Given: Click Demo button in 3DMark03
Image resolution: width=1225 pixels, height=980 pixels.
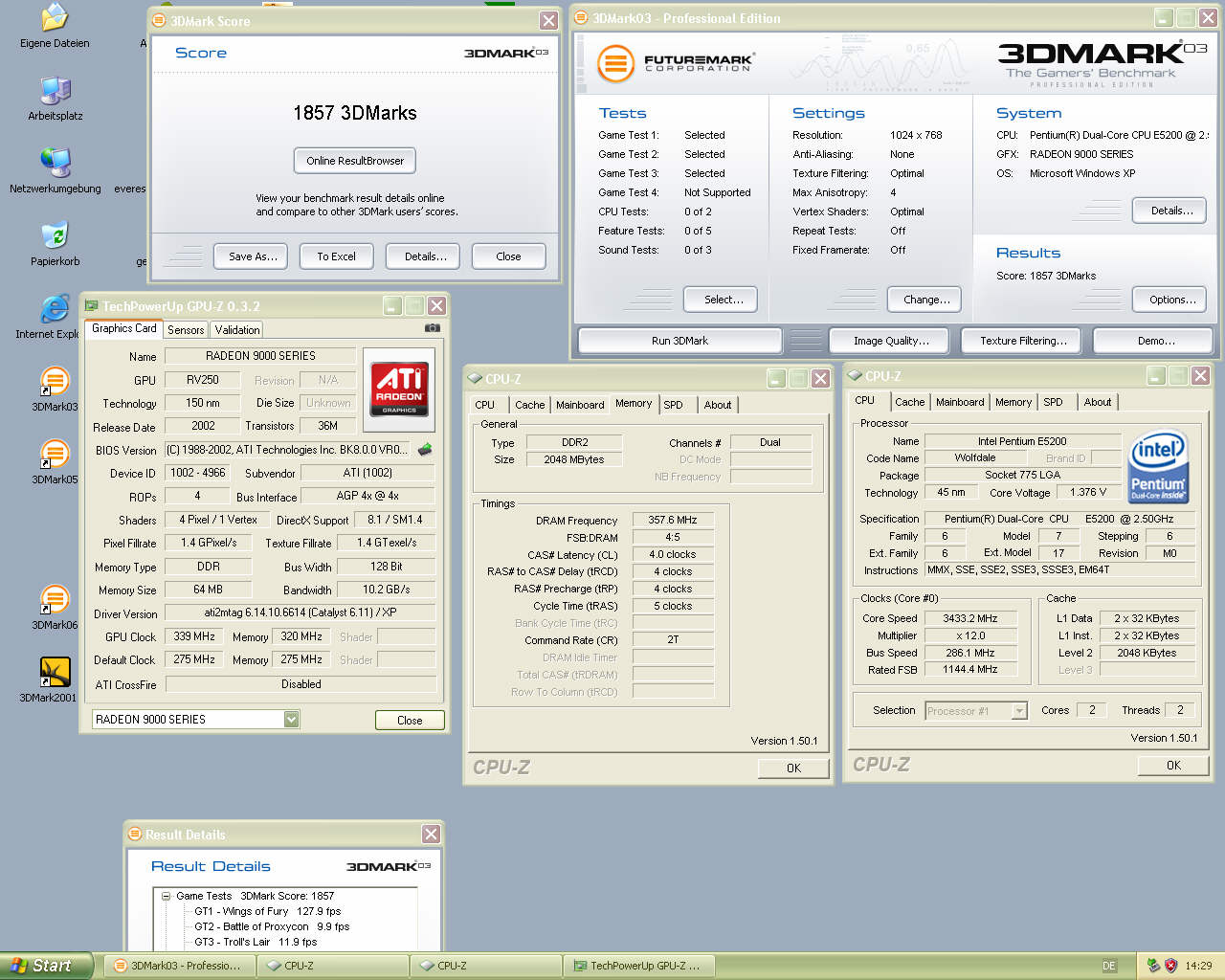Looking at the screenshot, I should pyautogui.click(x=1153, y=341).
